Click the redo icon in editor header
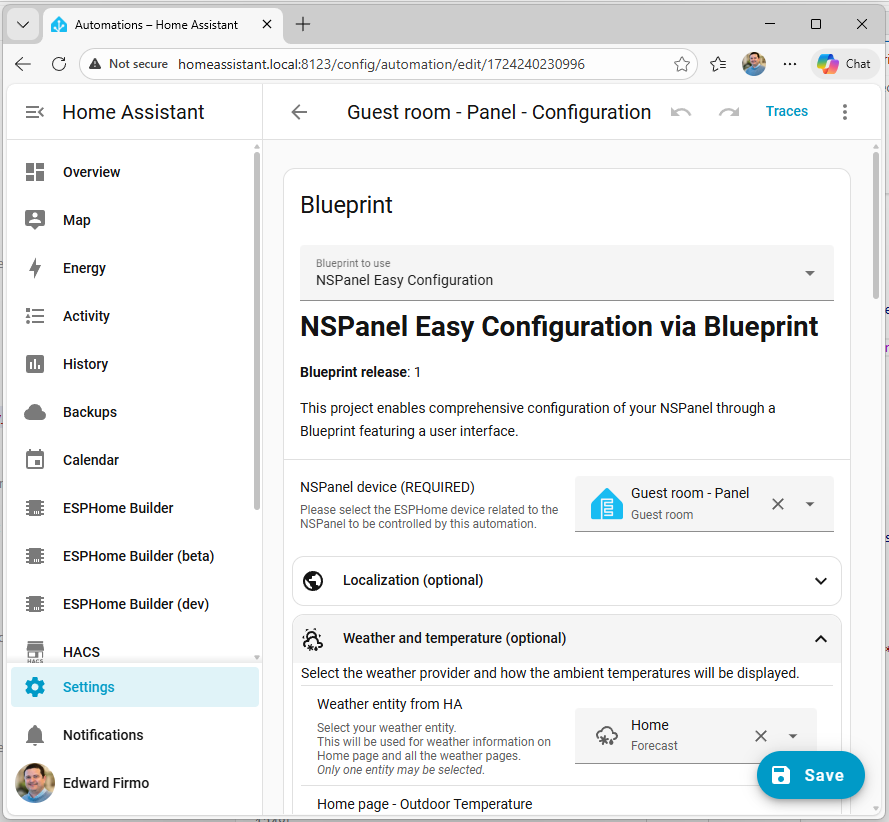 [x=729, y=112]
